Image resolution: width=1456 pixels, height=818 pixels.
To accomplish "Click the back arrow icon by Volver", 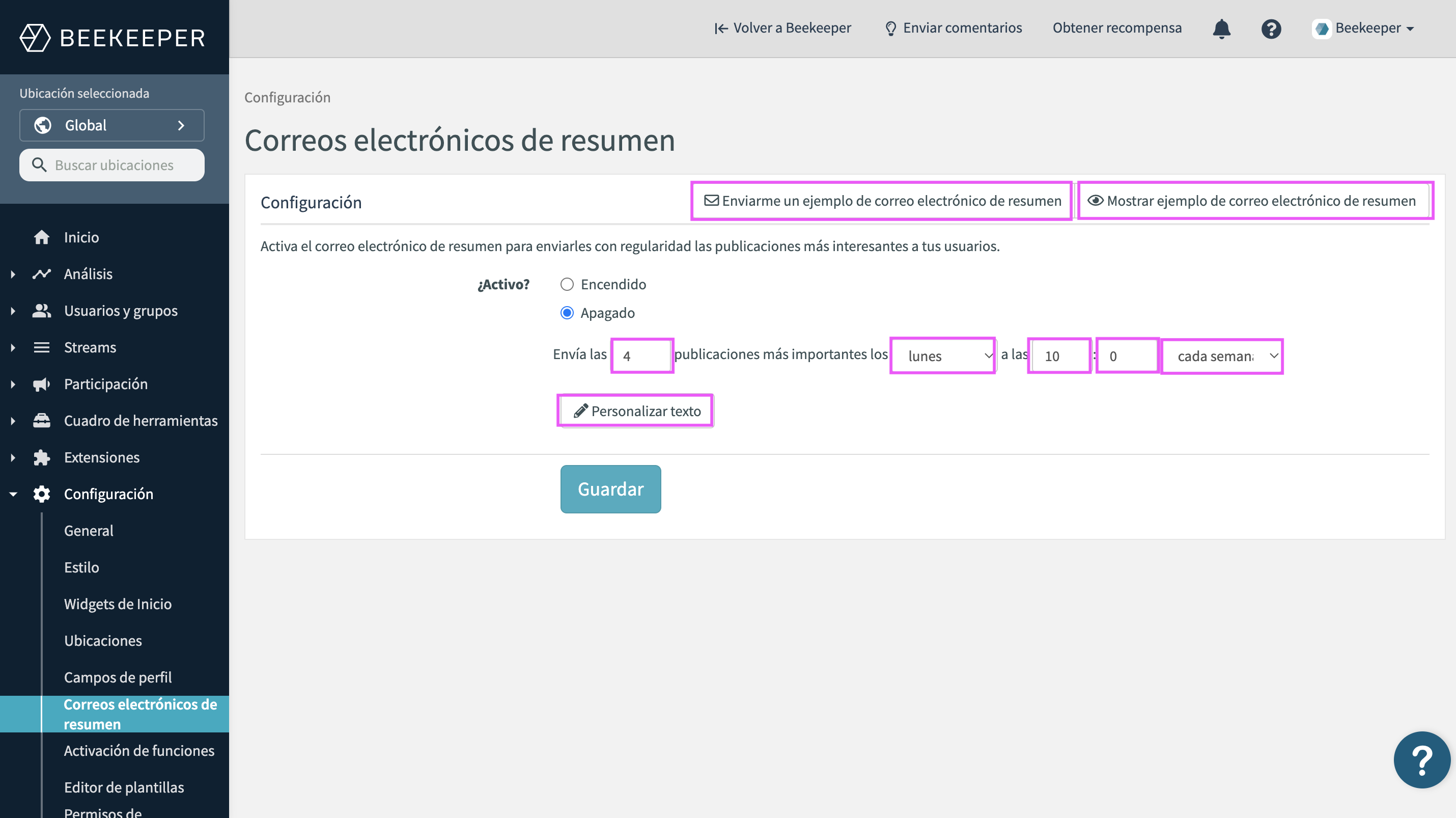I will click(721, 28).
